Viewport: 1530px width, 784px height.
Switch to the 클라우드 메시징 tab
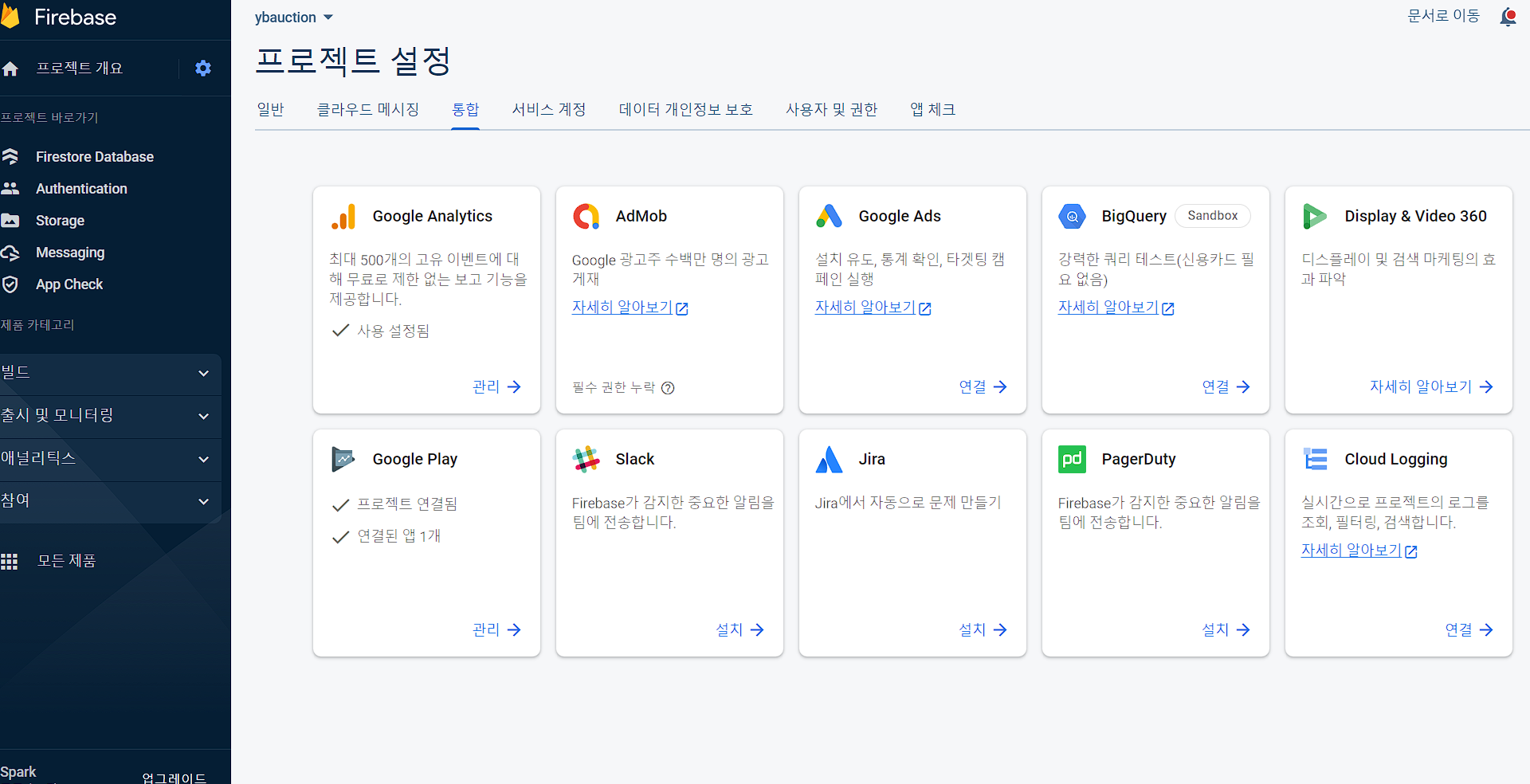click(368, 109)
